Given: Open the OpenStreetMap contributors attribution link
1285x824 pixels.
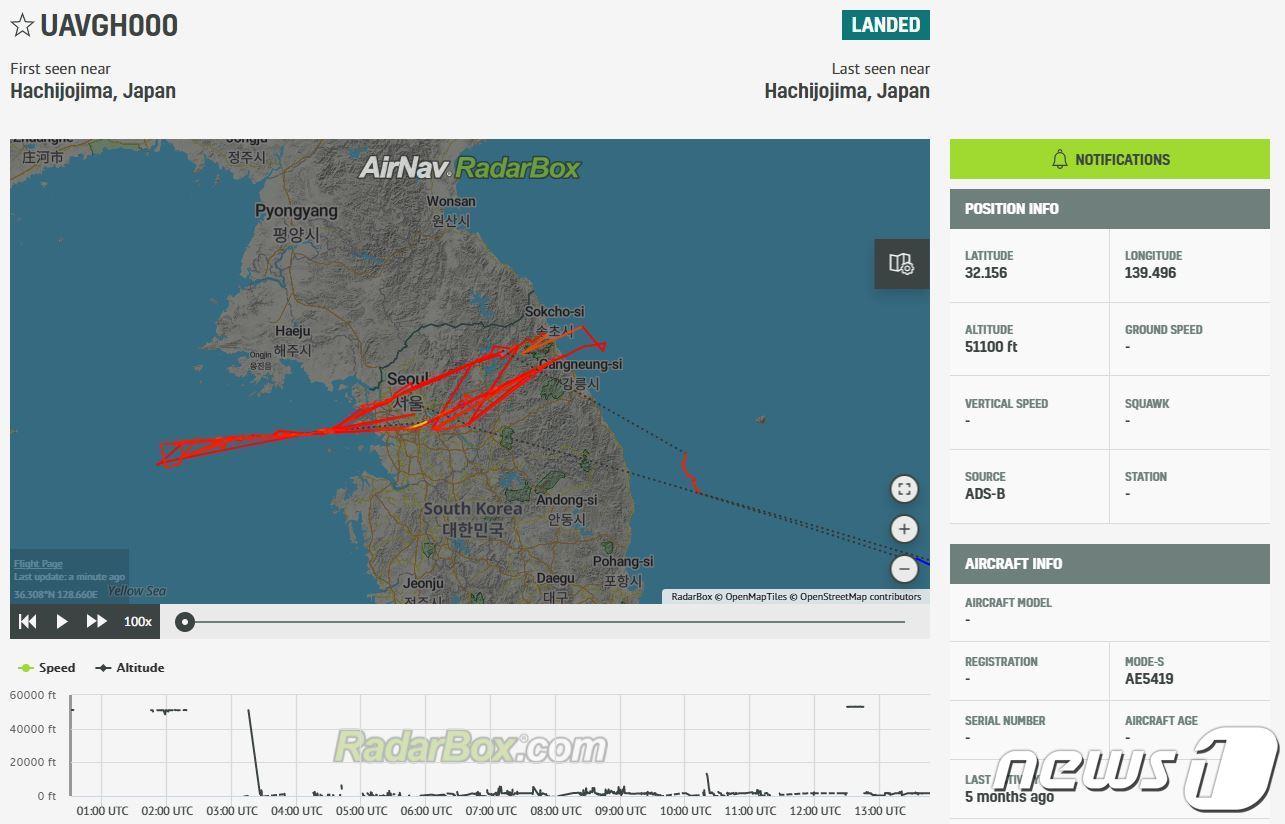Looking at the screenshot, I should point(860,597).
